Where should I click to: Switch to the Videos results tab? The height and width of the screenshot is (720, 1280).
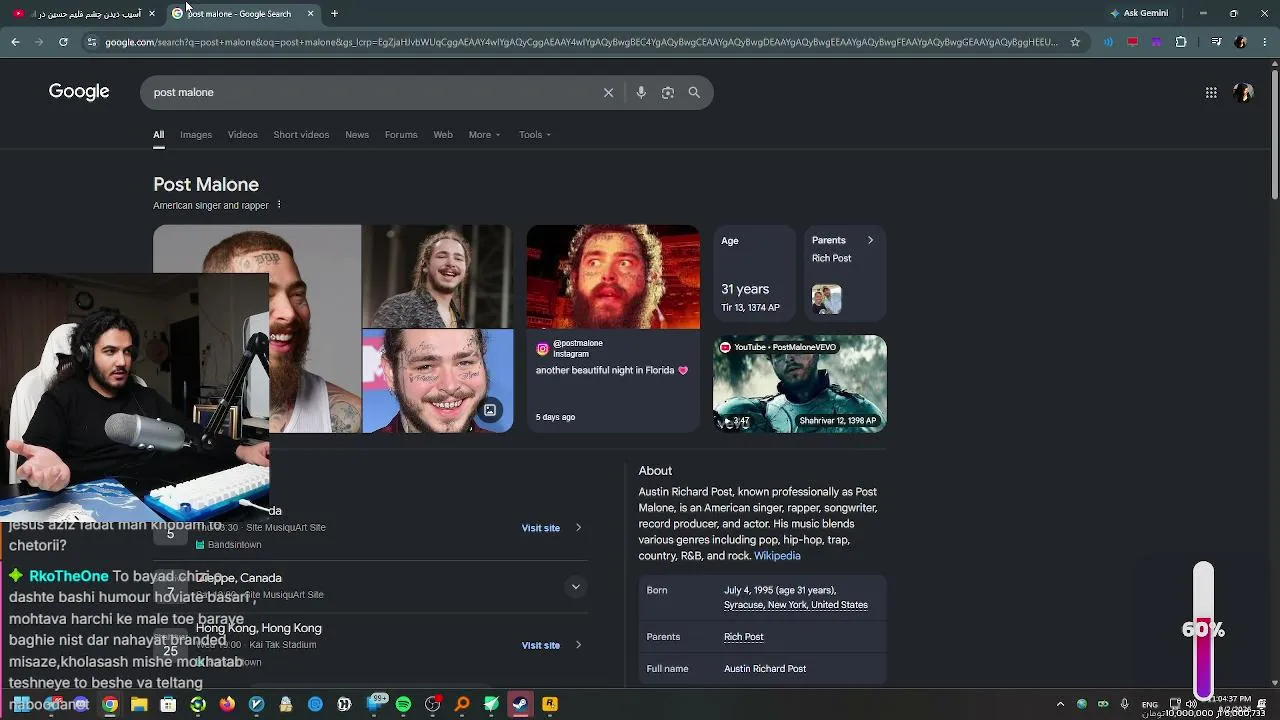[x=242, y=135]
